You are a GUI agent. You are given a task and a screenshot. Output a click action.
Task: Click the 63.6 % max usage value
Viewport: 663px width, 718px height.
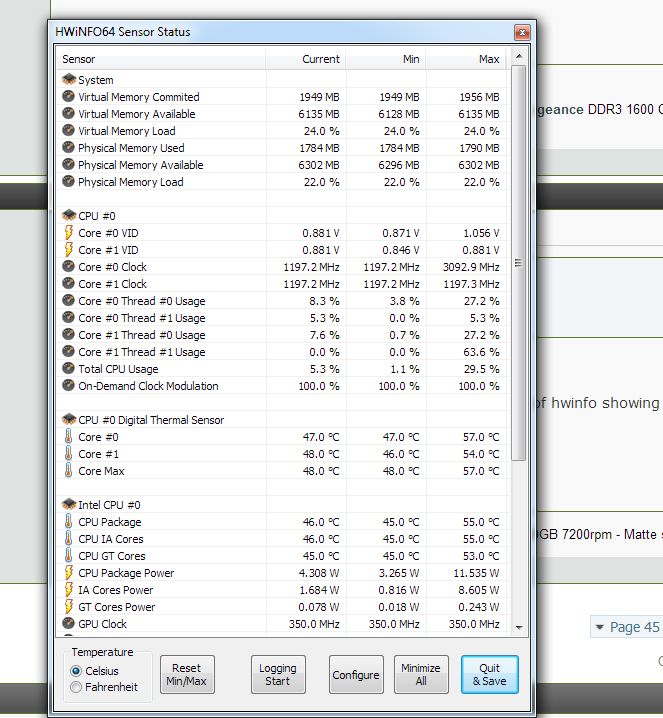(481, 352)
